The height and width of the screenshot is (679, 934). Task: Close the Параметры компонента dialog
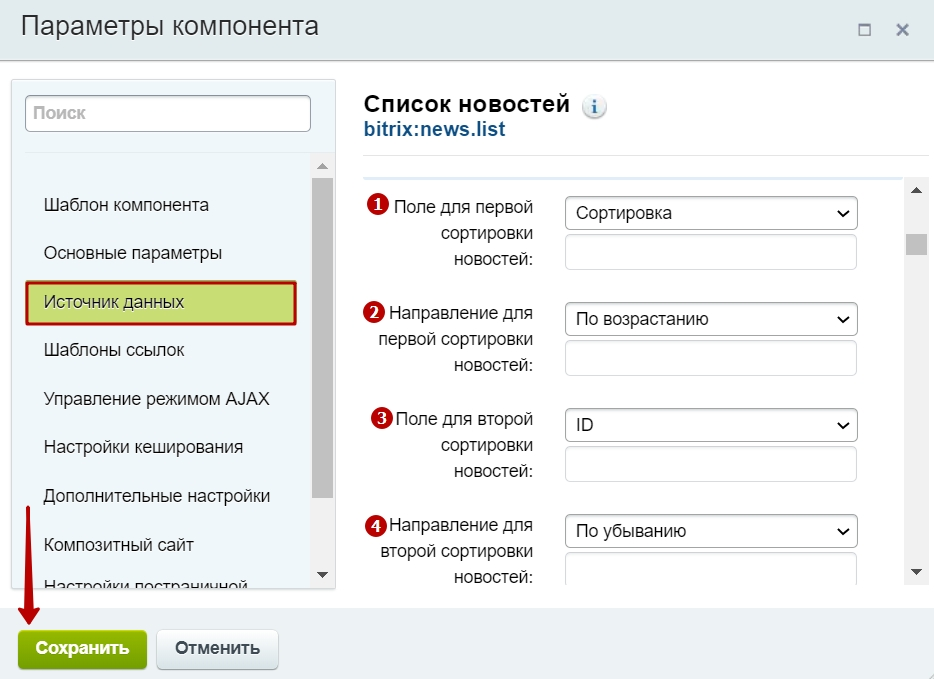[x=902, y=30]
